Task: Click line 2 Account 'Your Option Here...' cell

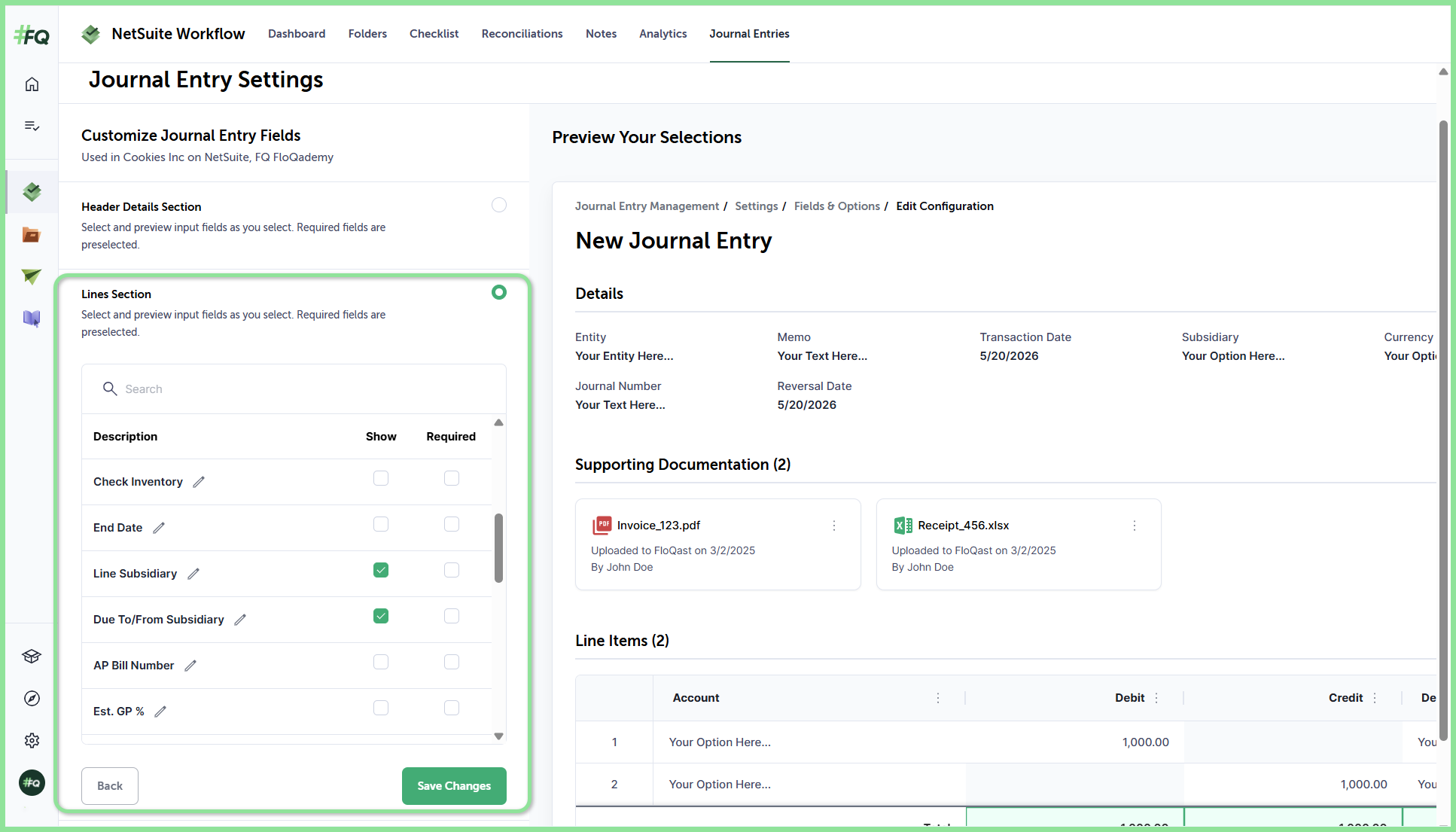Action: click(x=809, y=785)
